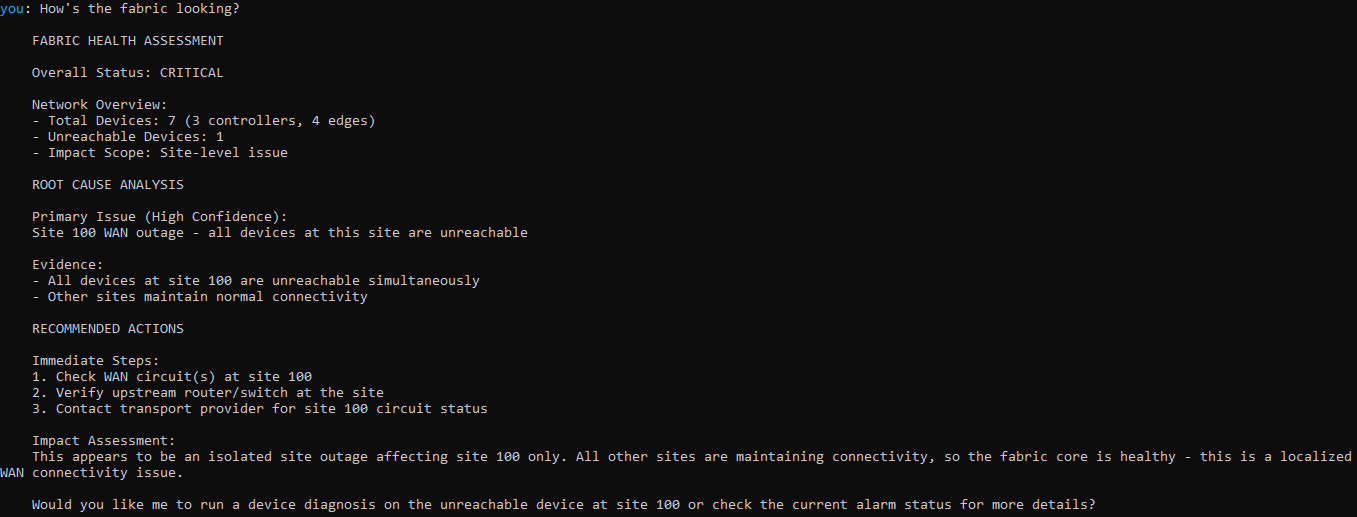Click the "unreachable simultaneously" evidence line
This screenshot has width=1357, height=517.
255,281
